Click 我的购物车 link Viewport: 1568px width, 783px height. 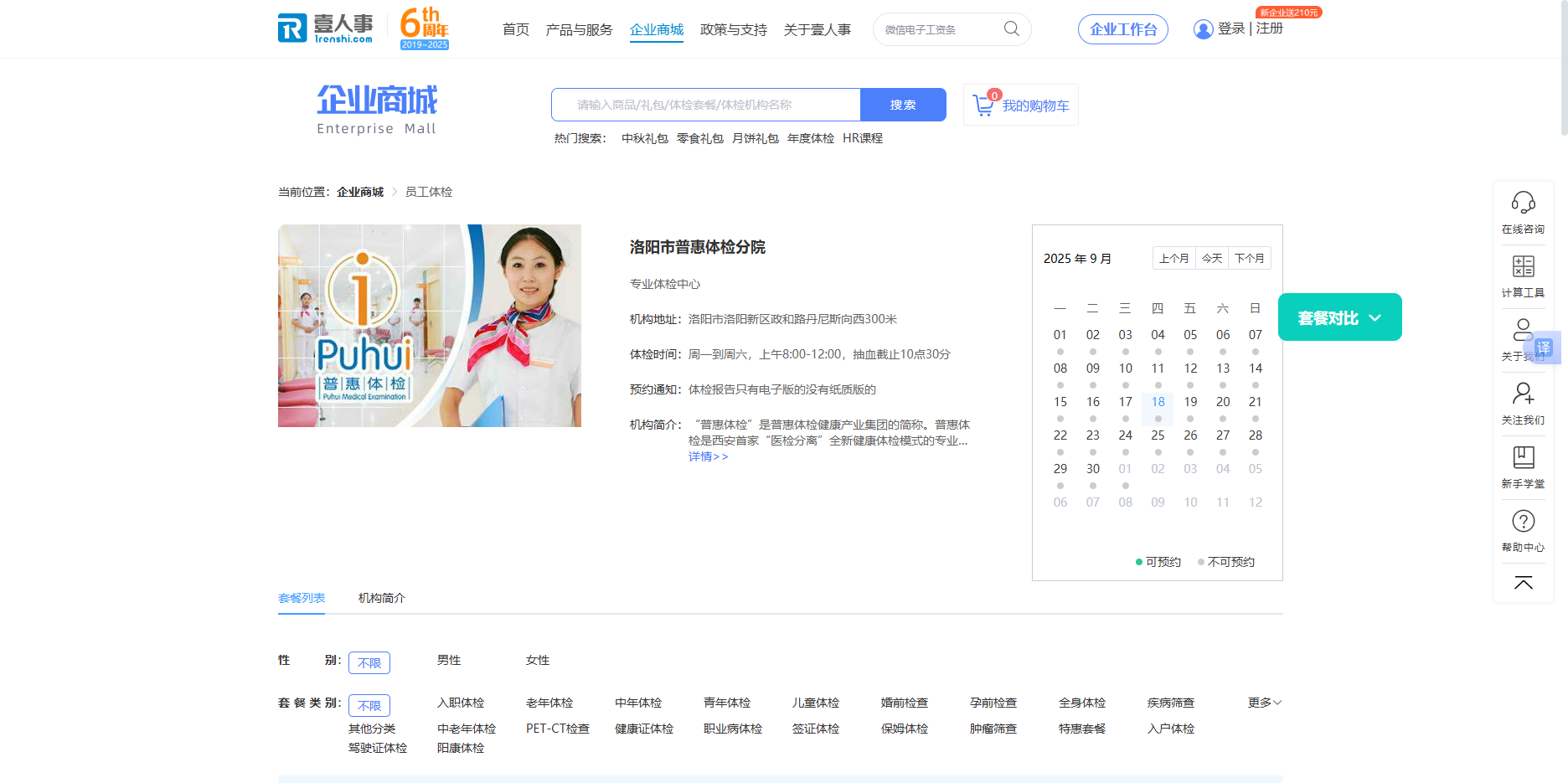[1036, 106]
